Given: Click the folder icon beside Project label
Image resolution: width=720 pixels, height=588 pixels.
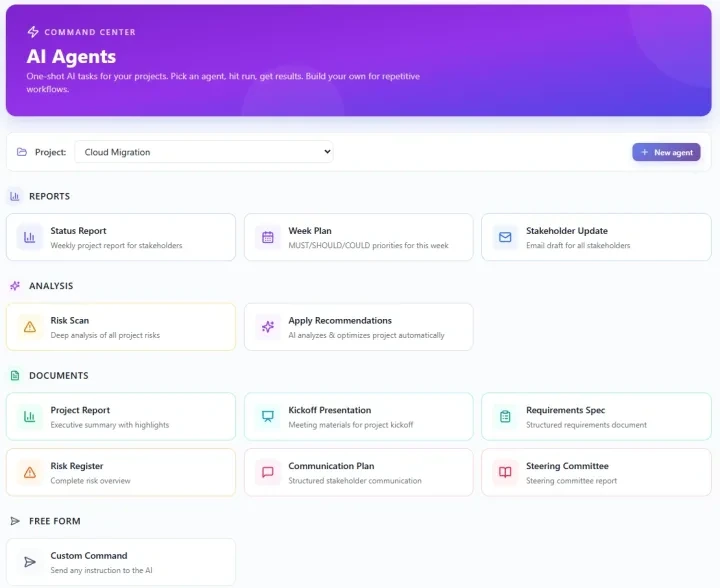Looking at the screenshot, I should coord(22,152).
